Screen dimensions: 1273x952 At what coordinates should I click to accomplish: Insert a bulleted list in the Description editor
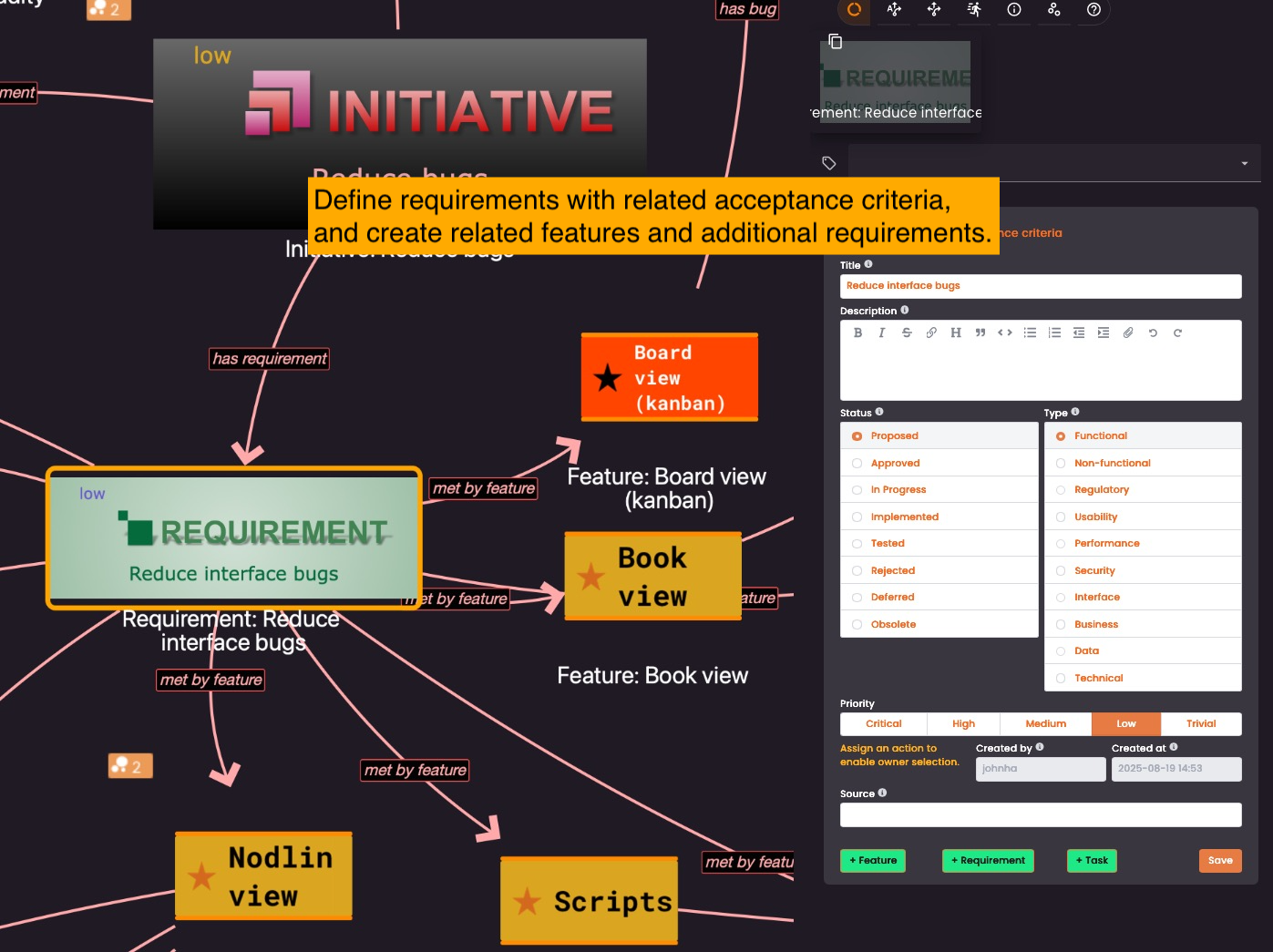click(x=1030, y=333)
